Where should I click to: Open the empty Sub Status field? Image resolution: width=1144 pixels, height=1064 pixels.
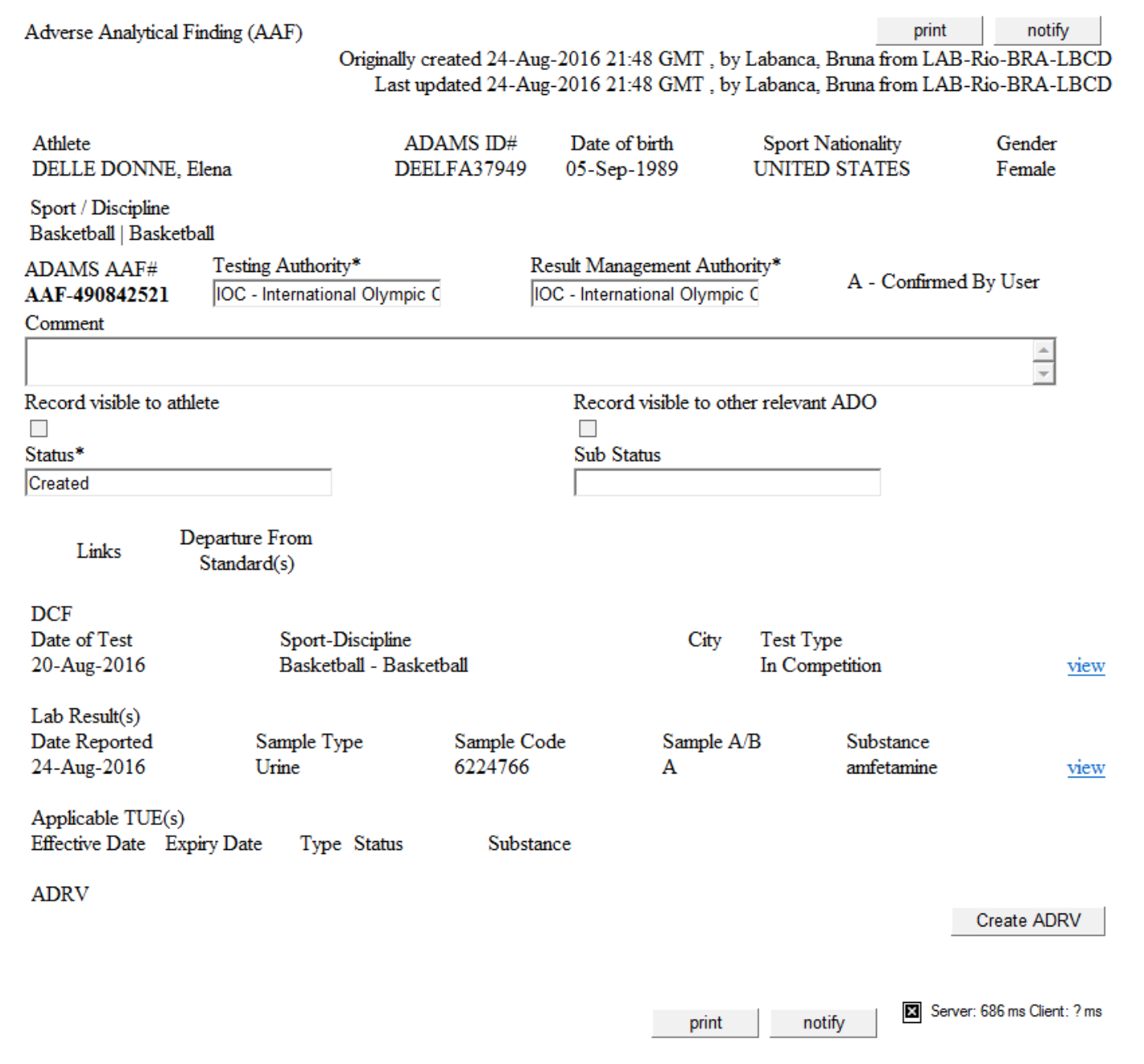[727, 483]
